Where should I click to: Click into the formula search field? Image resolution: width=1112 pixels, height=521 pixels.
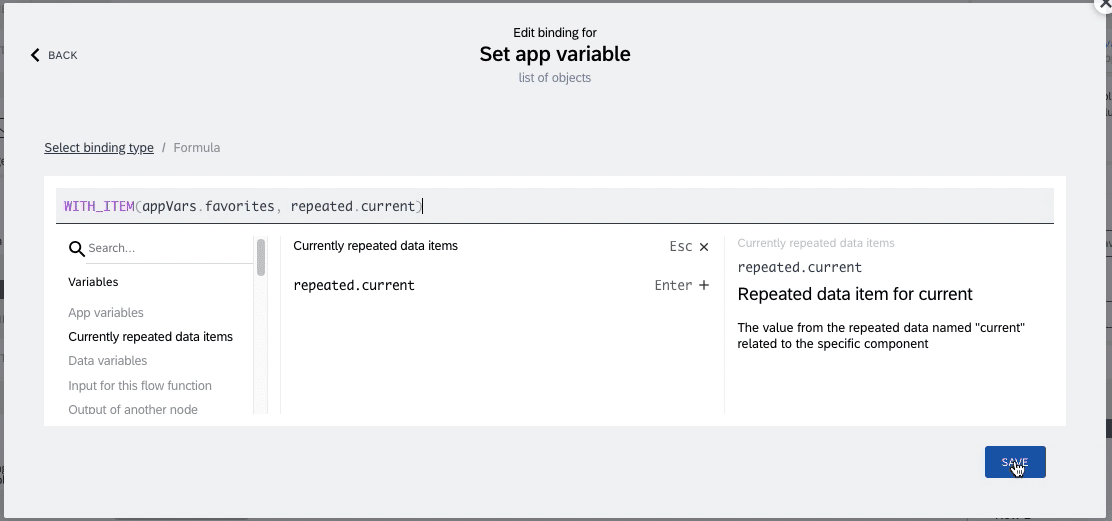(x=169, y=248)
